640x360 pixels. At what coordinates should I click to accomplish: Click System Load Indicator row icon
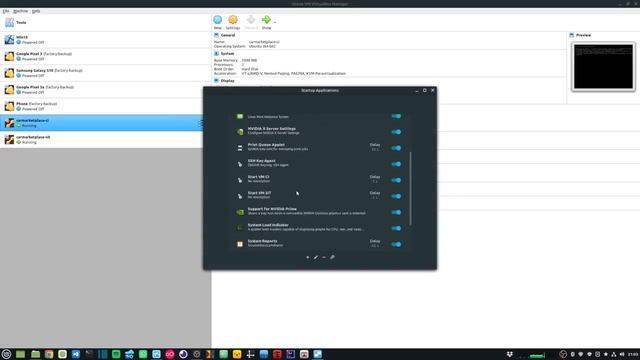[x=240, y=228]
